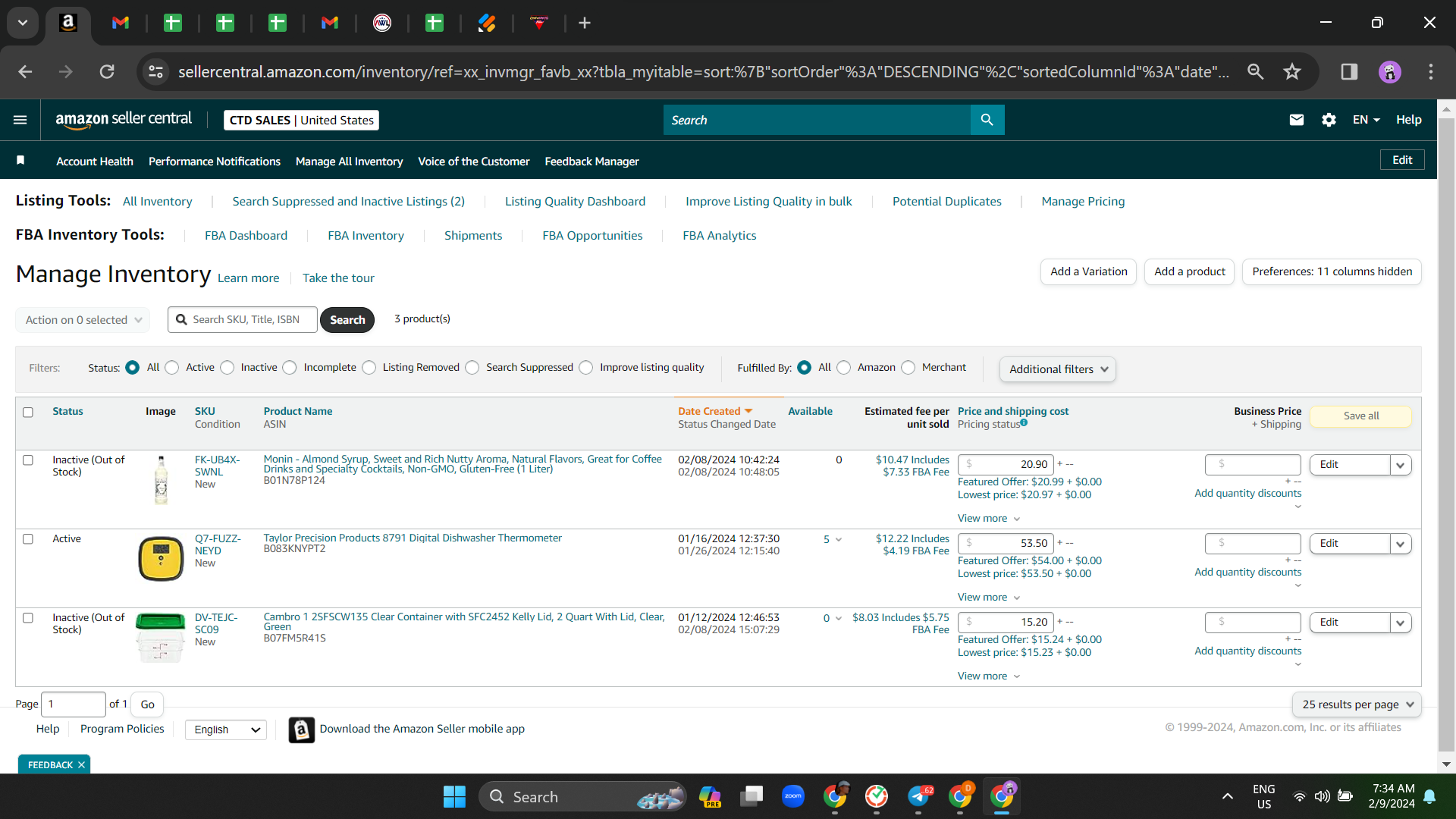Click the Add a product button
This screenshot has height=819, width=1456.
[1189, 271]
